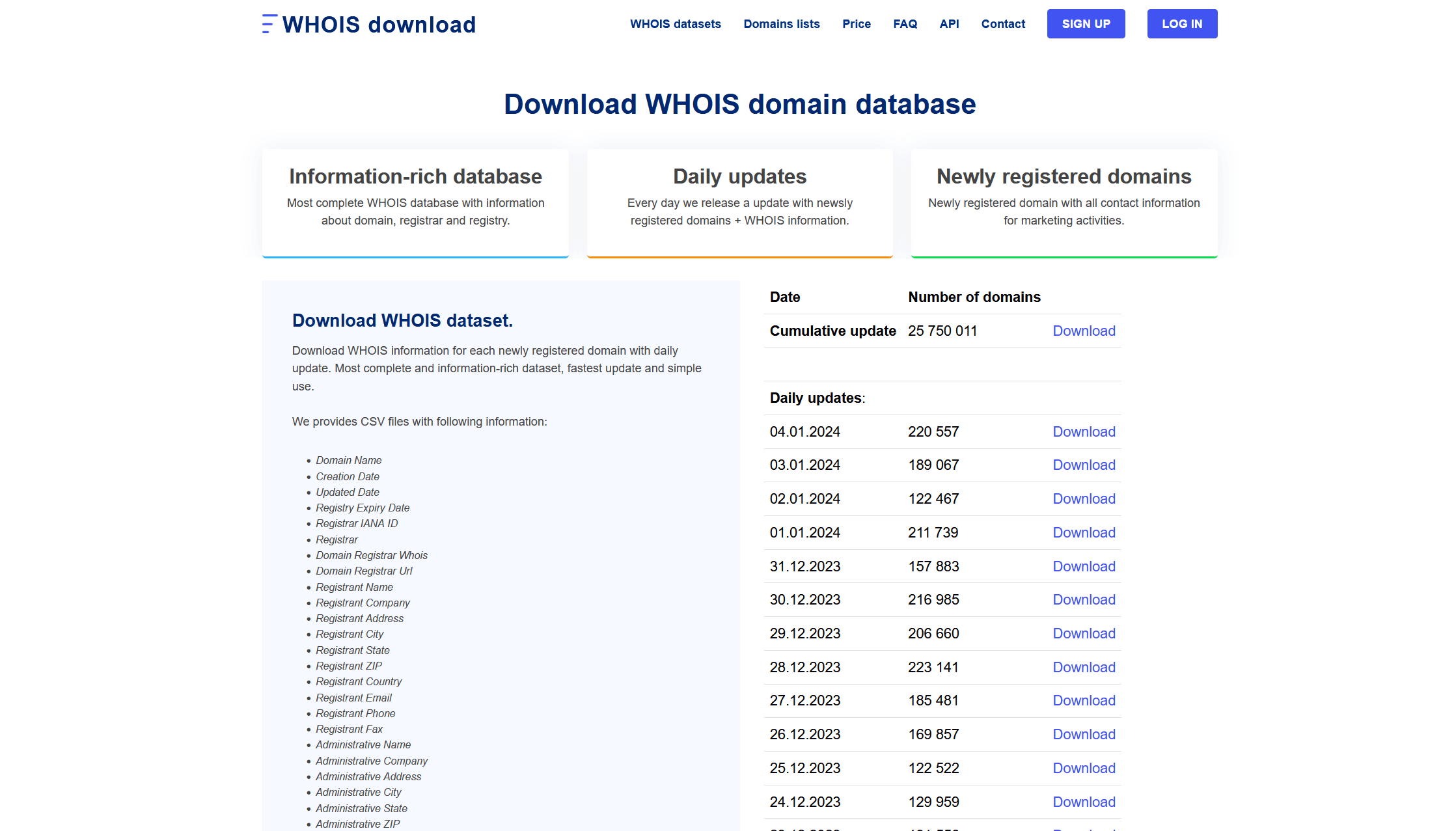Click the Download WHOIS domain database heading
The width and height of the screenshot is (1456, 831).
[x=739, y=104]
